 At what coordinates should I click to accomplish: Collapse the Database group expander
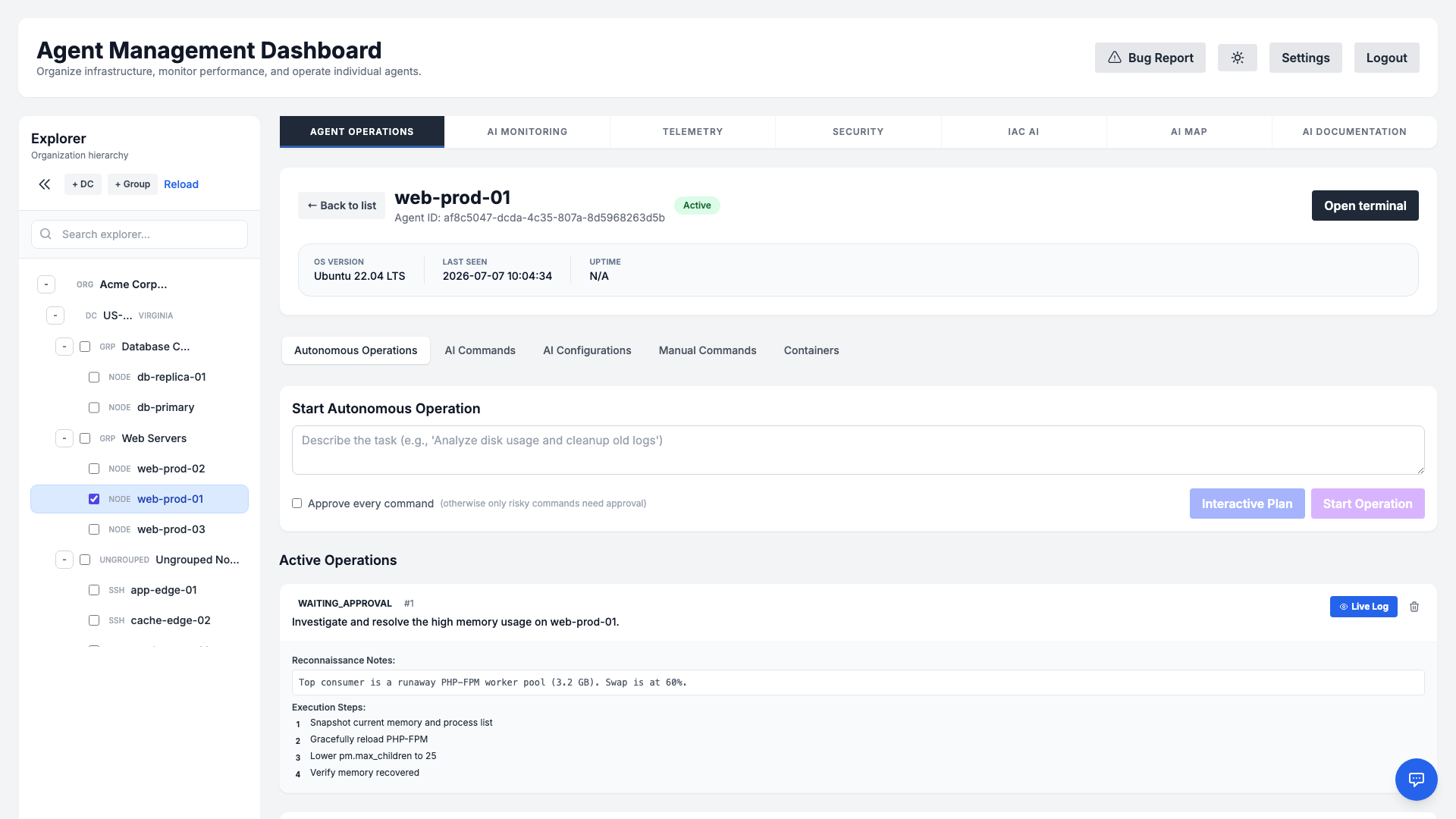click(64, 347)
